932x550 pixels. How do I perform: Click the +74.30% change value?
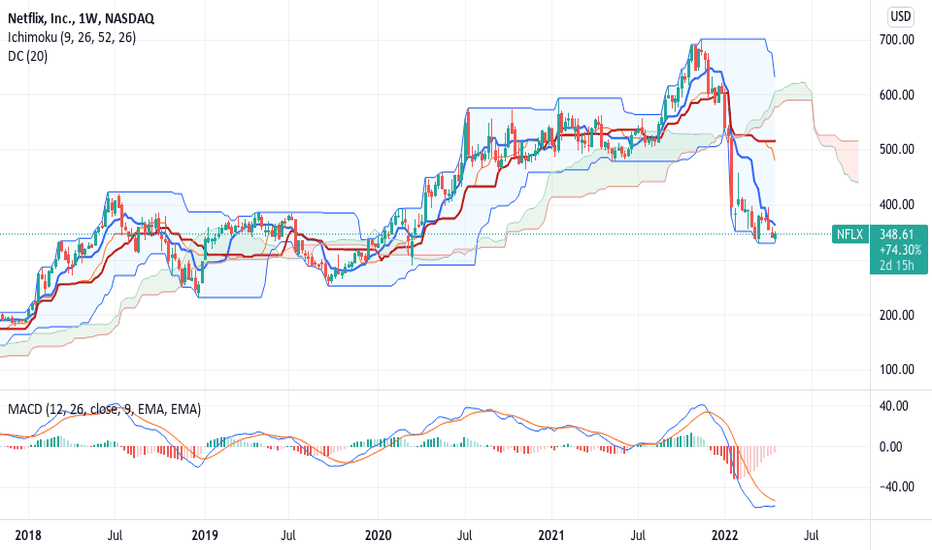click(x=898, y=250)
